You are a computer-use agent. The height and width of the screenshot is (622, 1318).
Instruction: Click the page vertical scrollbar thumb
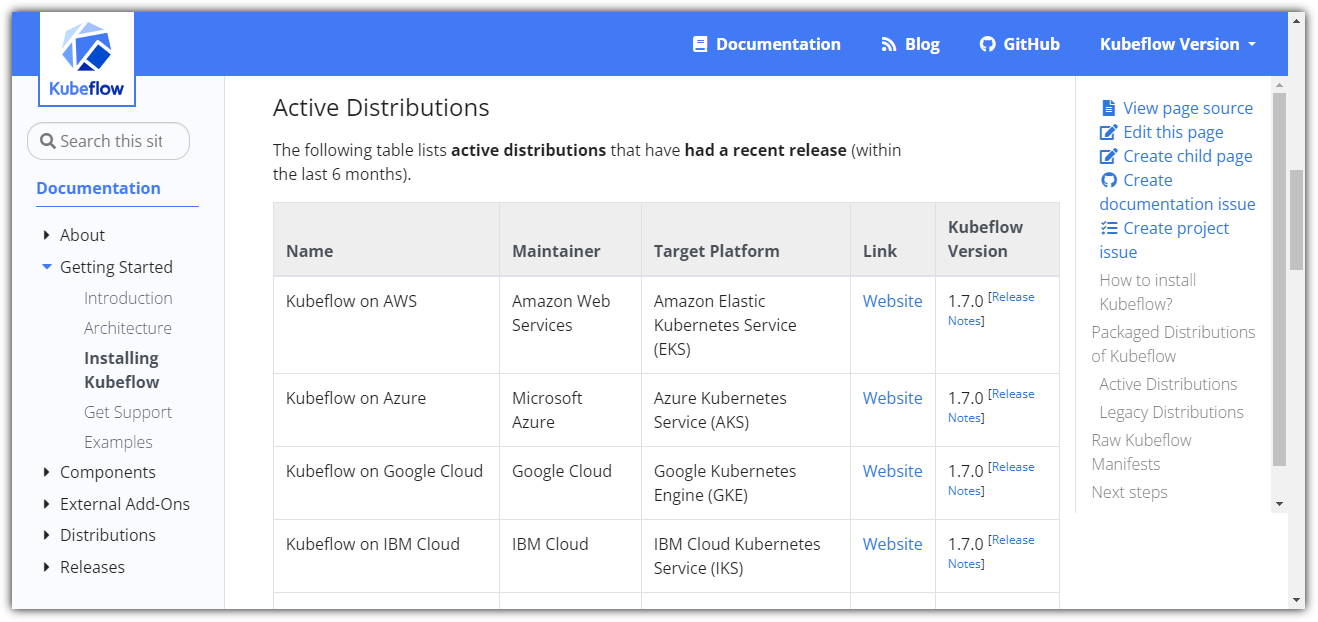pos(1296,220)
